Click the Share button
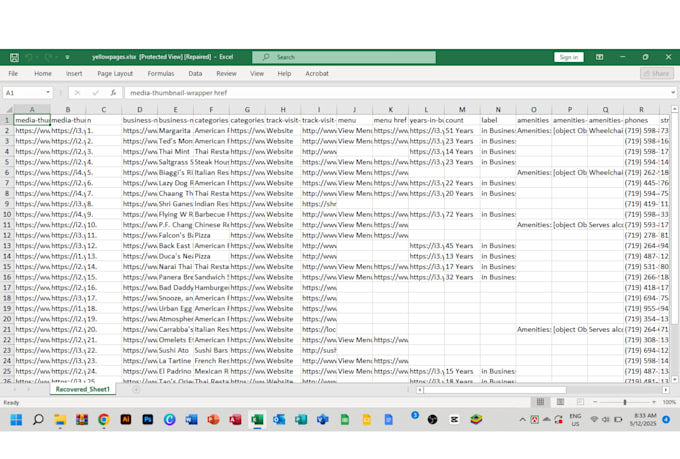Viewport: 680px width, 459px height. (x=657, y=74)
